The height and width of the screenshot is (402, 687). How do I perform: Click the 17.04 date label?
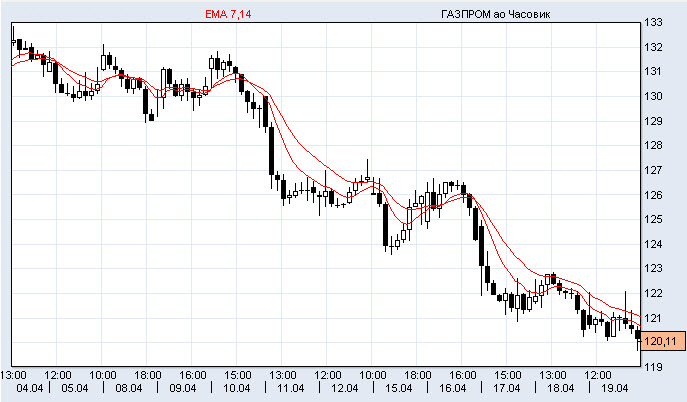pyautogui.click(x=507, y=388)
